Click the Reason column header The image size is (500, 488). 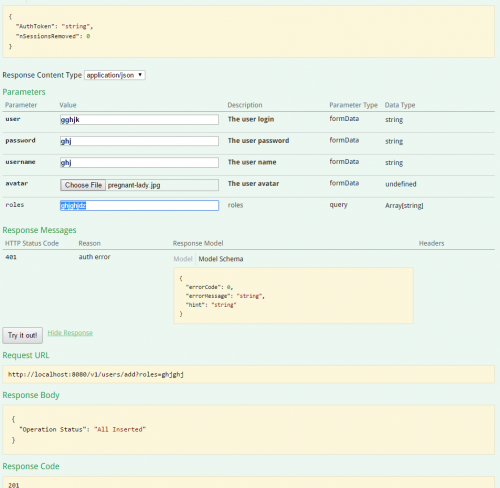[x=90, y=243]
